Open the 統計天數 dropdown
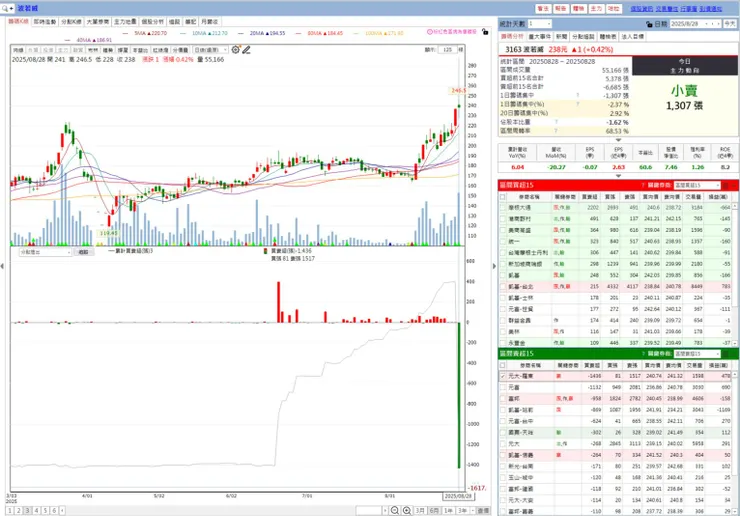740x516 pixels. coord(539,24)
